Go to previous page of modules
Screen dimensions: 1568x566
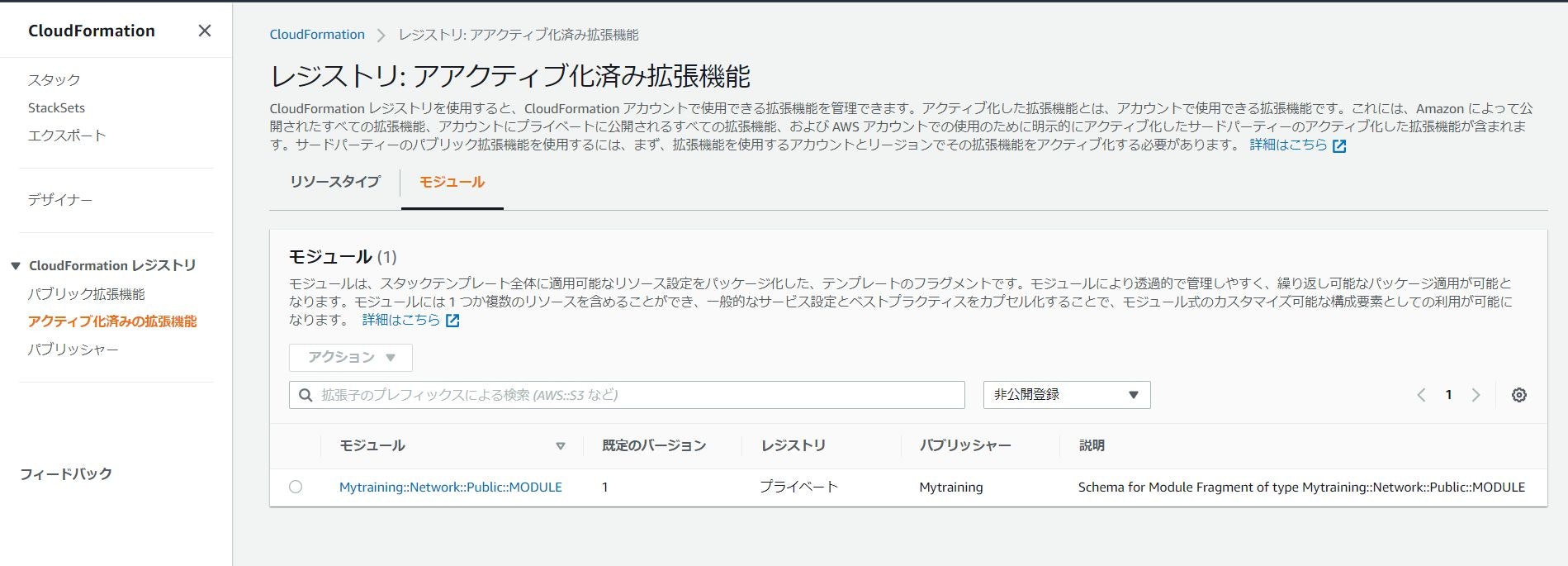coord(1421,395)
